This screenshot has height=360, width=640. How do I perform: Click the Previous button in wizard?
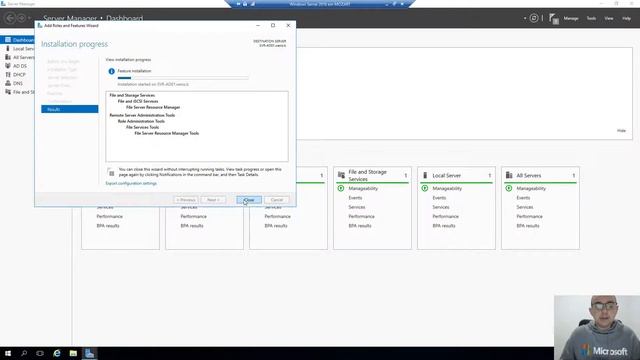tap(186, 200)
